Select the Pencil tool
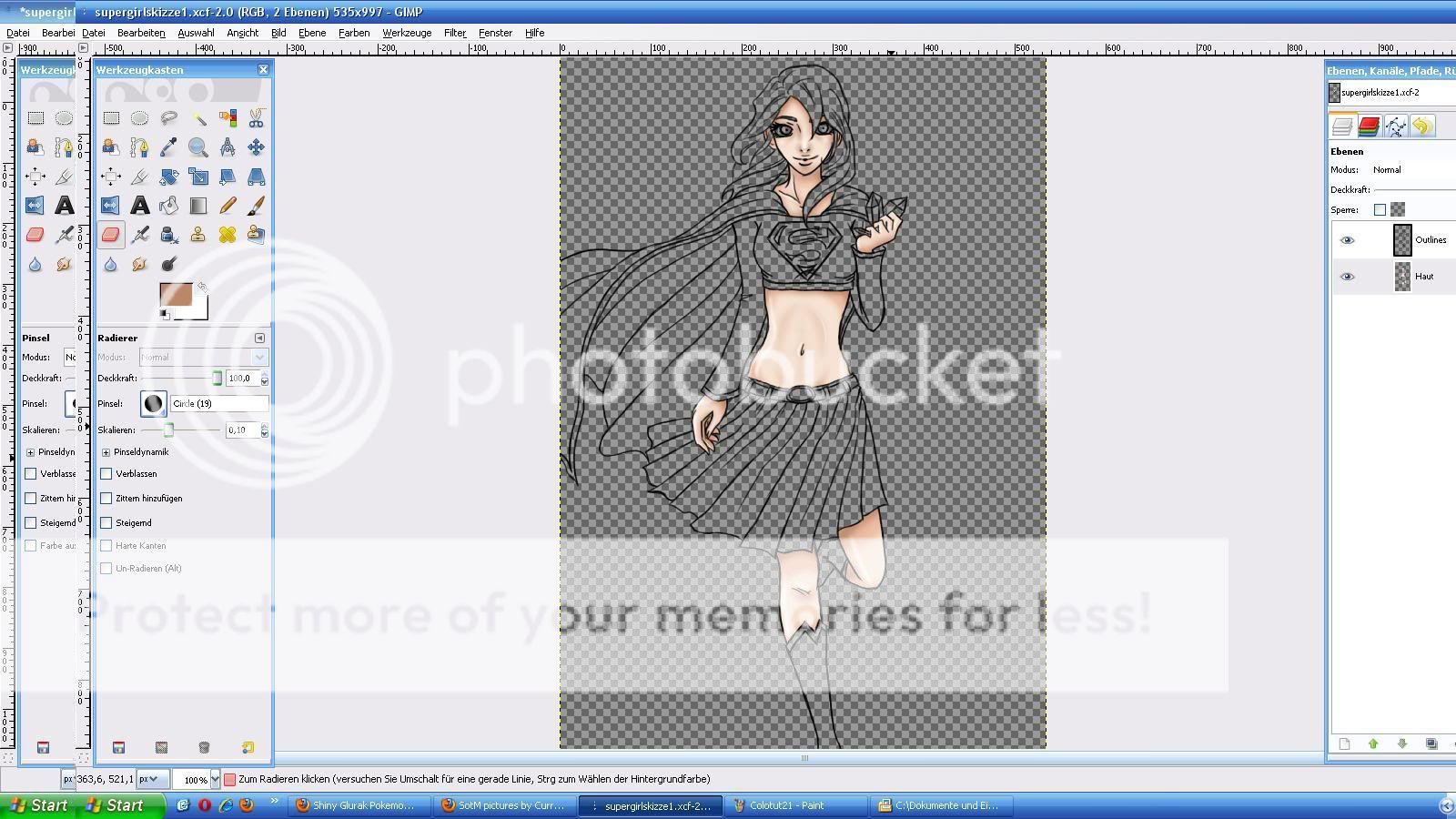 [227, 206]
